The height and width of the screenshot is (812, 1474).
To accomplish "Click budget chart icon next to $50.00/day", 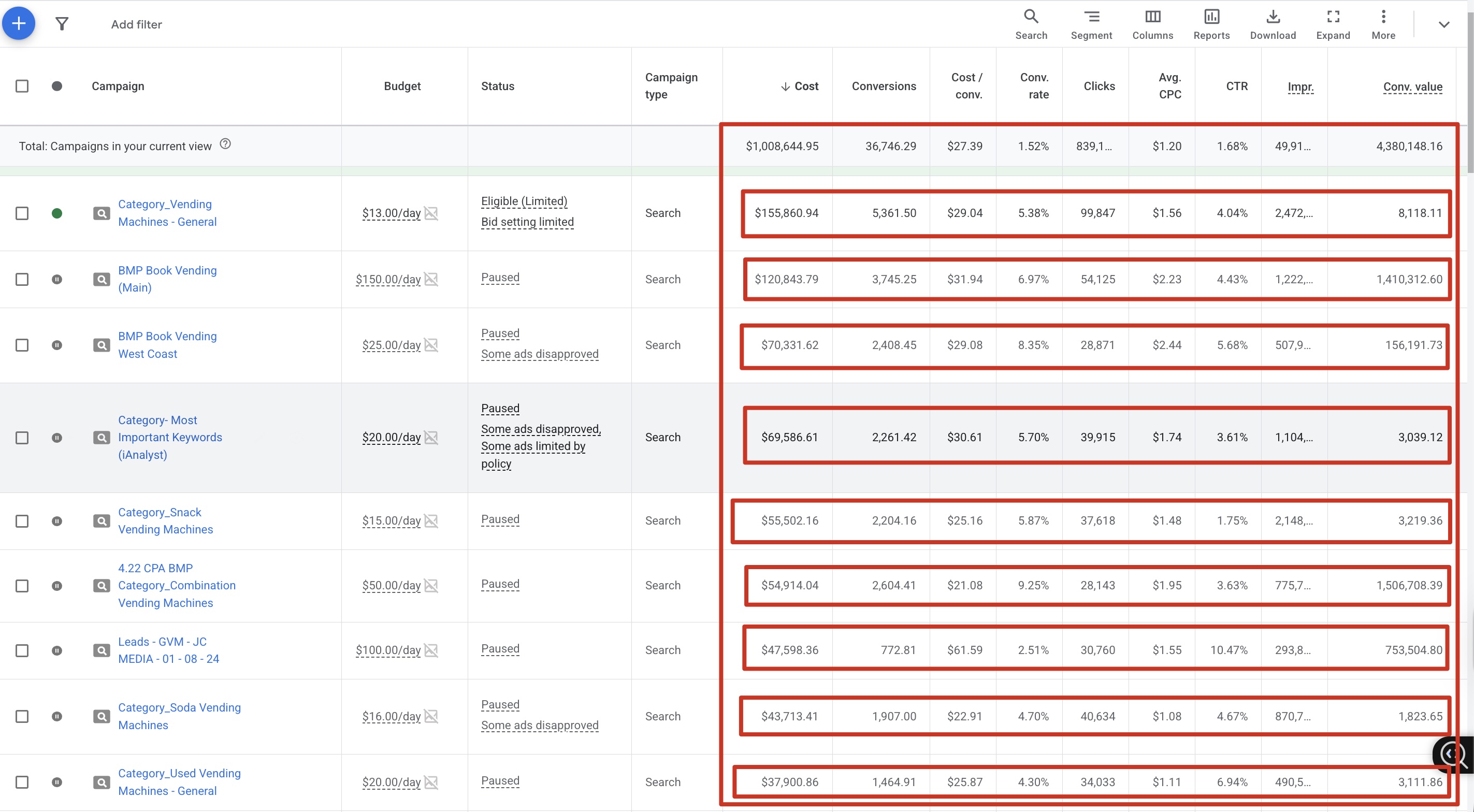I will pos(431,585).
